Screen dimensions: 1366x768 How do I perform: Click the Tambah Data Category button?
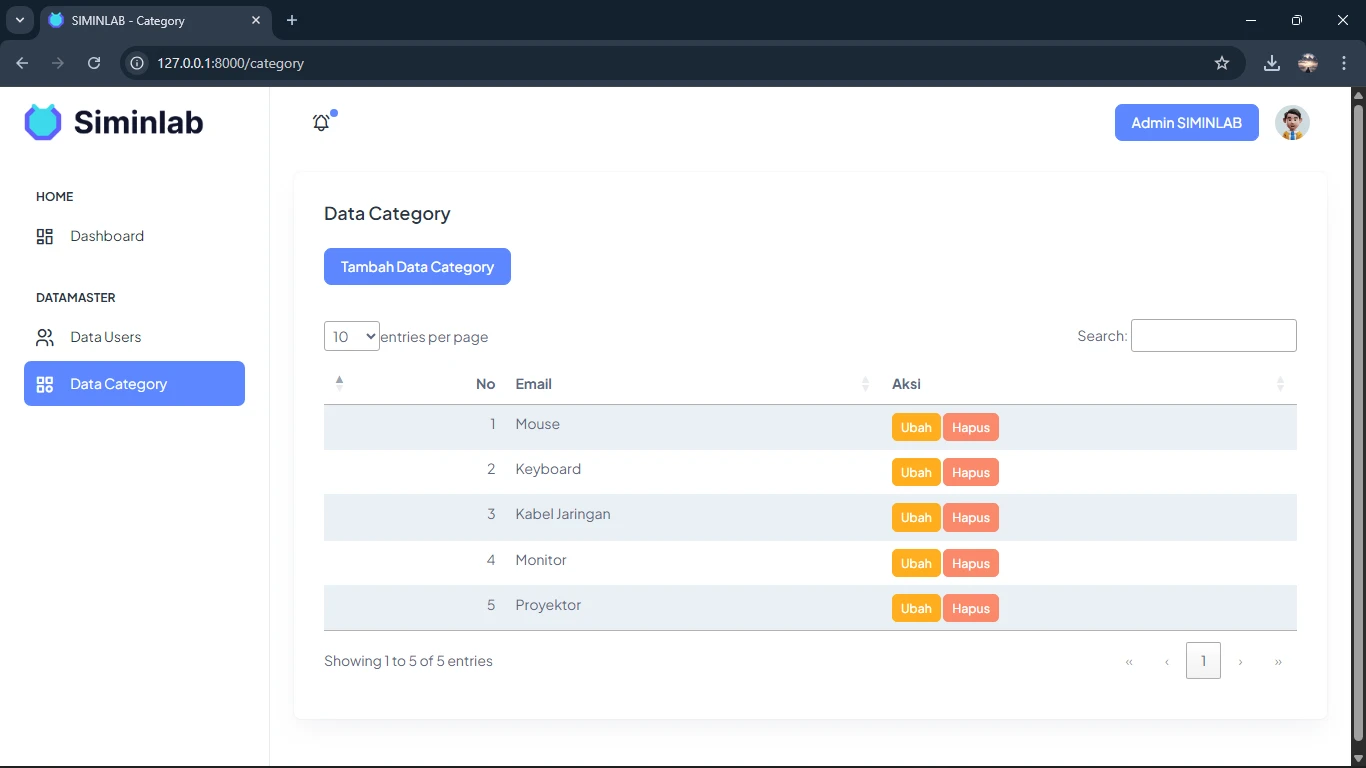tap(417, 267)
